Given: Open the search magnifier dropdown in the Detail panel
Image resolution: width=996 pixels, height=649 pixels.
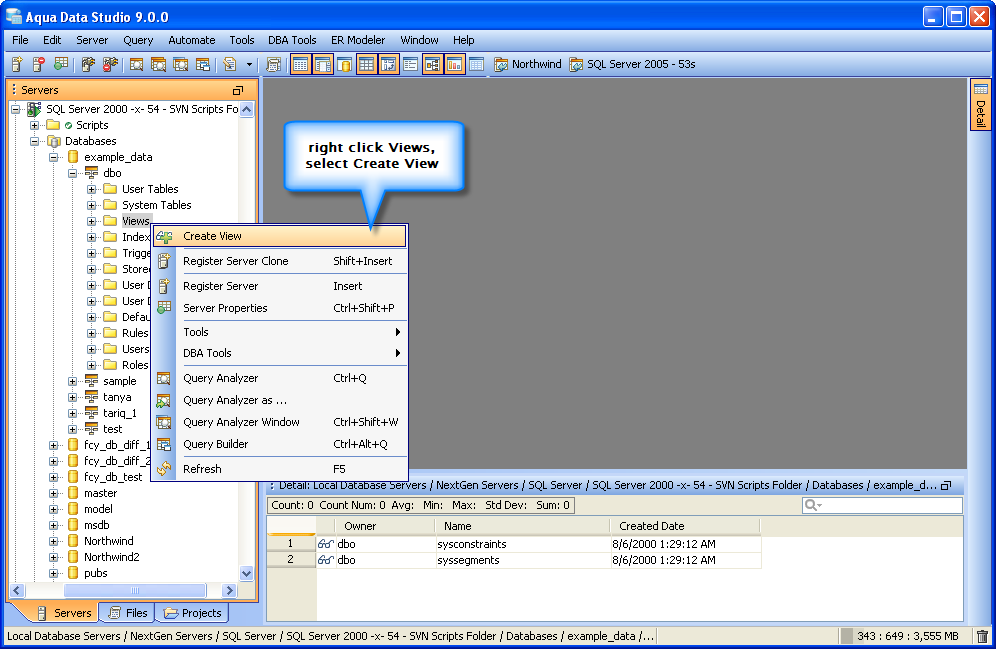Looking at the screenshot, I should click(x=813, y=505).
